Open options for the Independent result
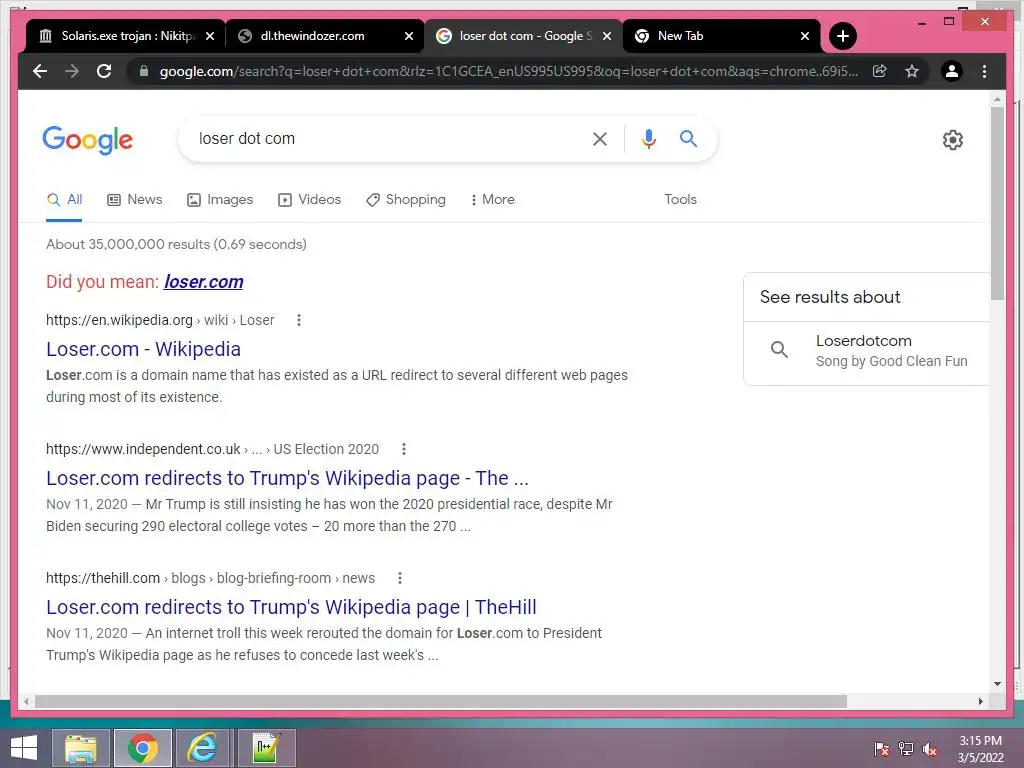Viewport: 1024px width, 768px height. pos(404,449)
